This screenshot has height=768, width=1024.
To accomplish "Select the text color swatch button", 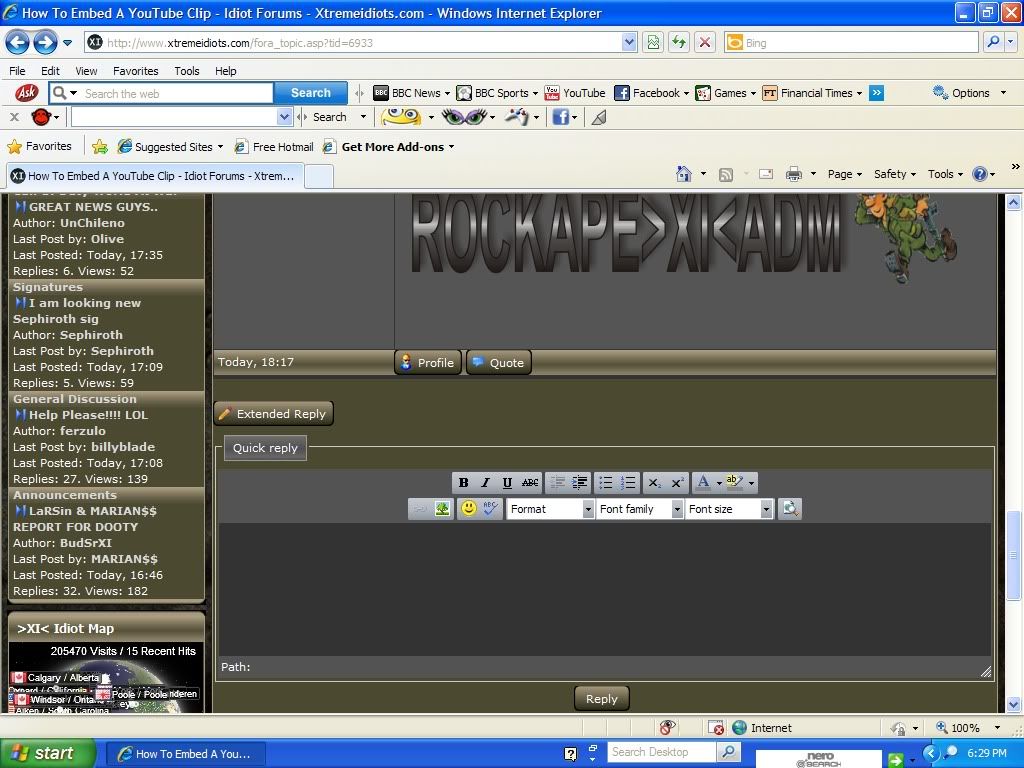I will [x=703, y=483].
